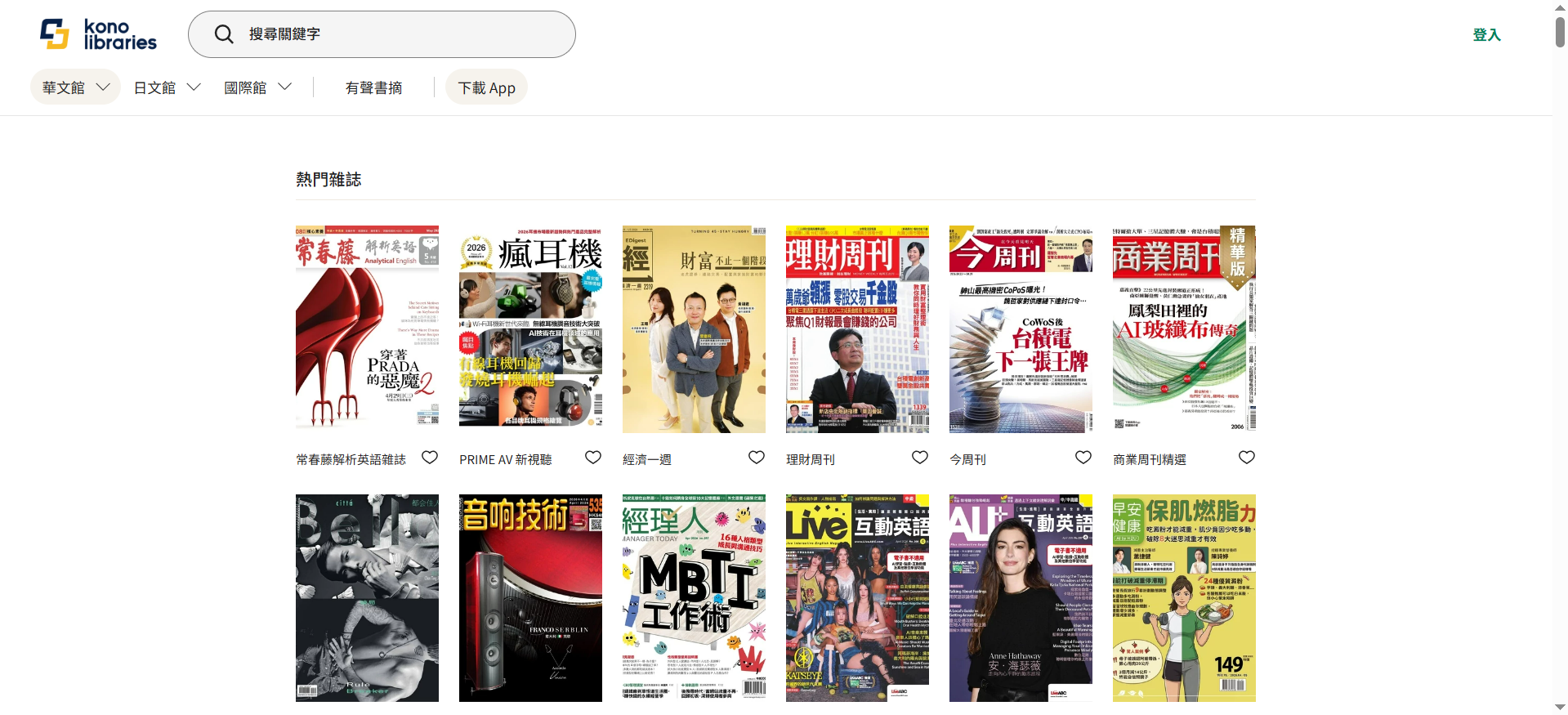
Task: Open the 有聲書摘 menu item
Action: 373,87
